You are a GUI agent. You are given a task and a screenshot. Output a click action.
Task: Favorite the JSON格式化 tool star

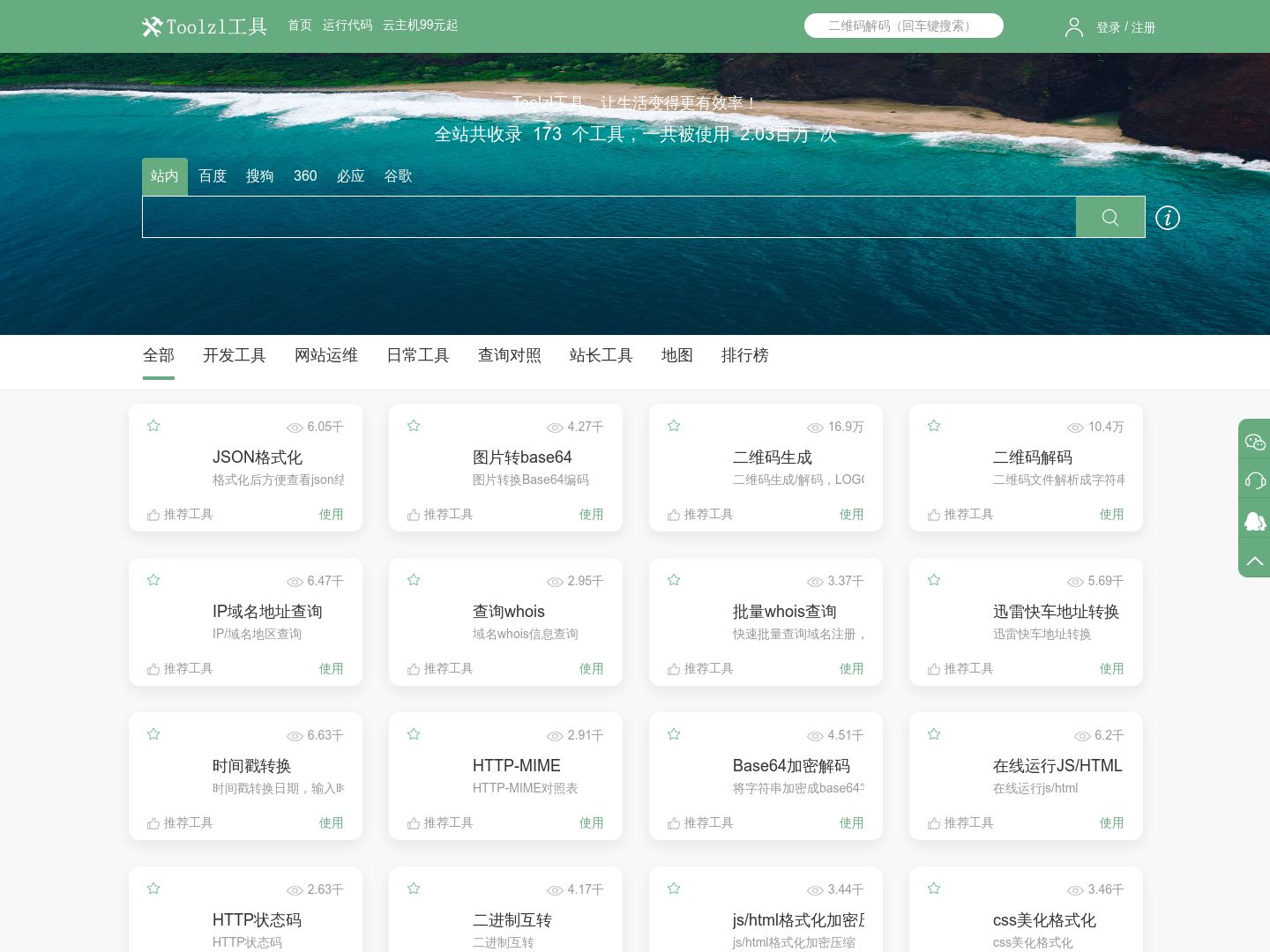[153, 426]
